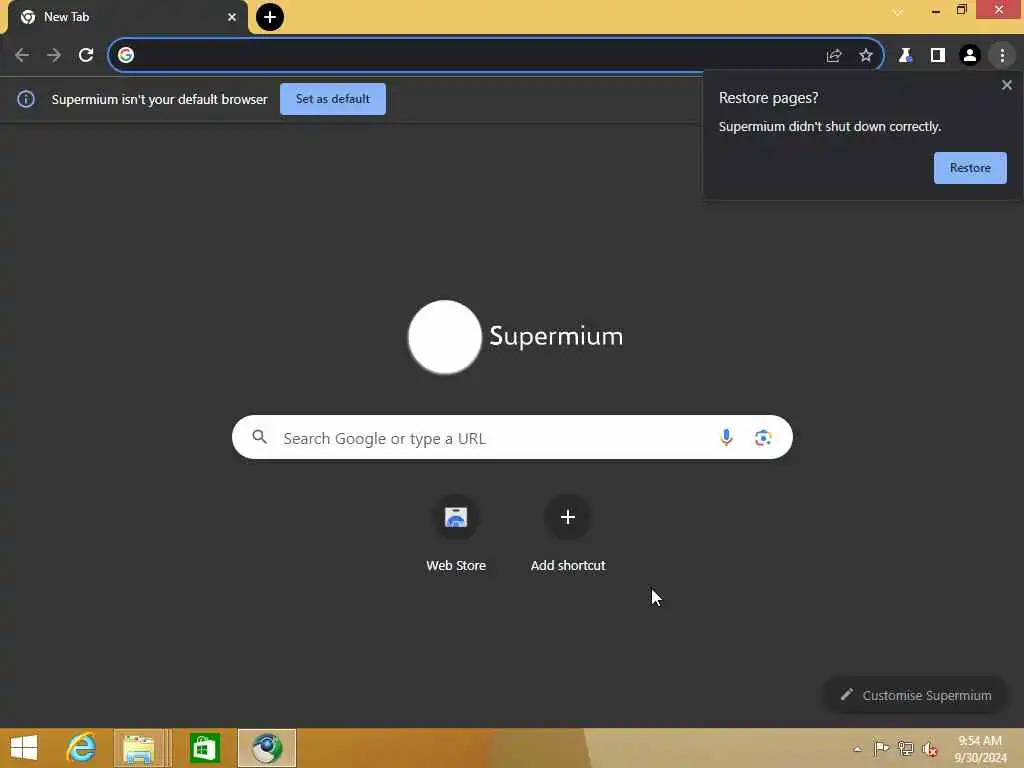Add a new shortcut tile
The width and height of the screenshot is (1024, 768).
click(568, 534)
